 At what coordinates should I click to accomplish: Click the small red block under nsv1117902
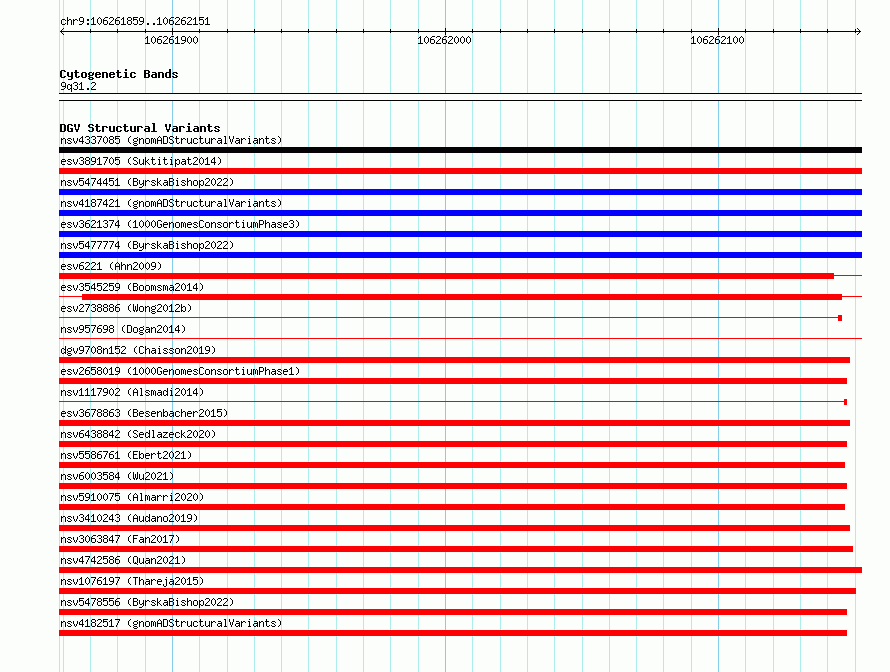point(846,402)
